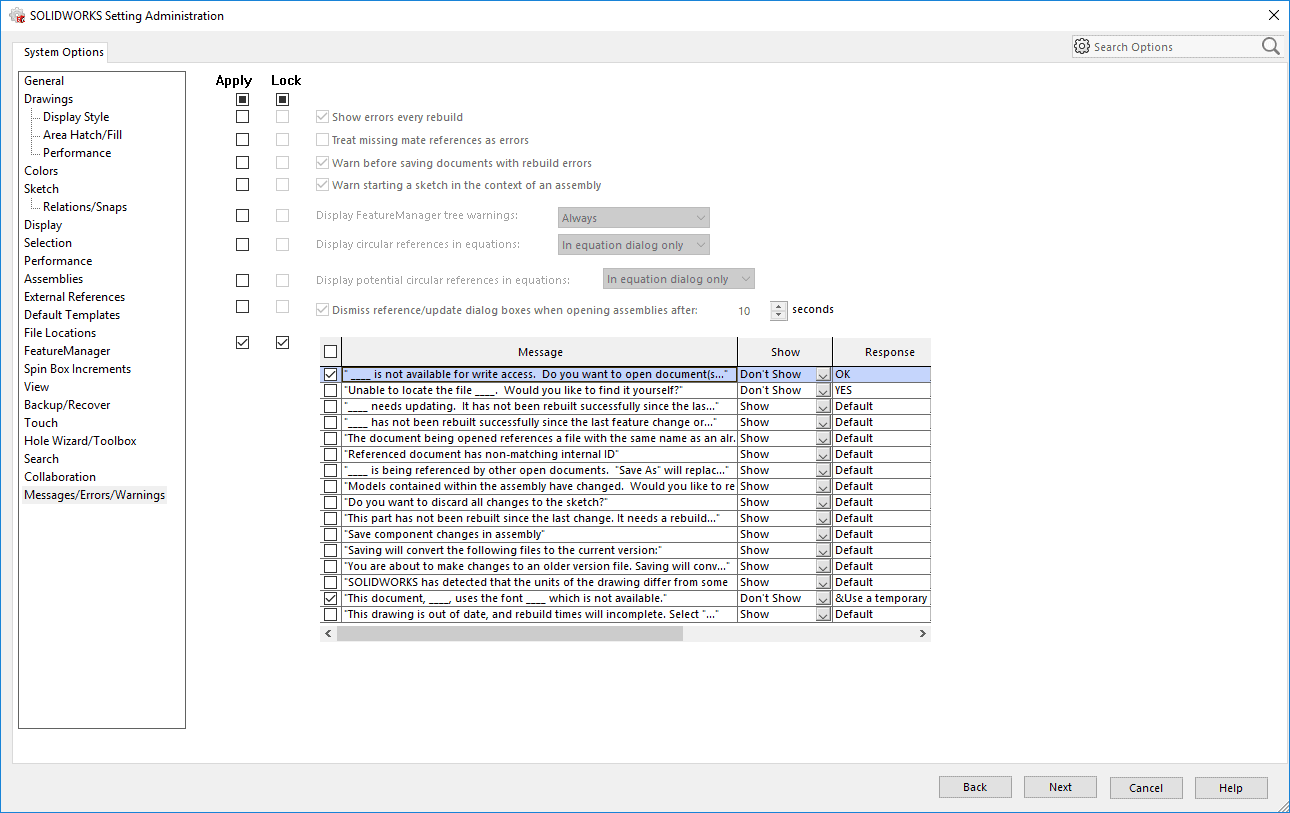Open Show dropdown for 'write access' message row

(x=823, y=375)
